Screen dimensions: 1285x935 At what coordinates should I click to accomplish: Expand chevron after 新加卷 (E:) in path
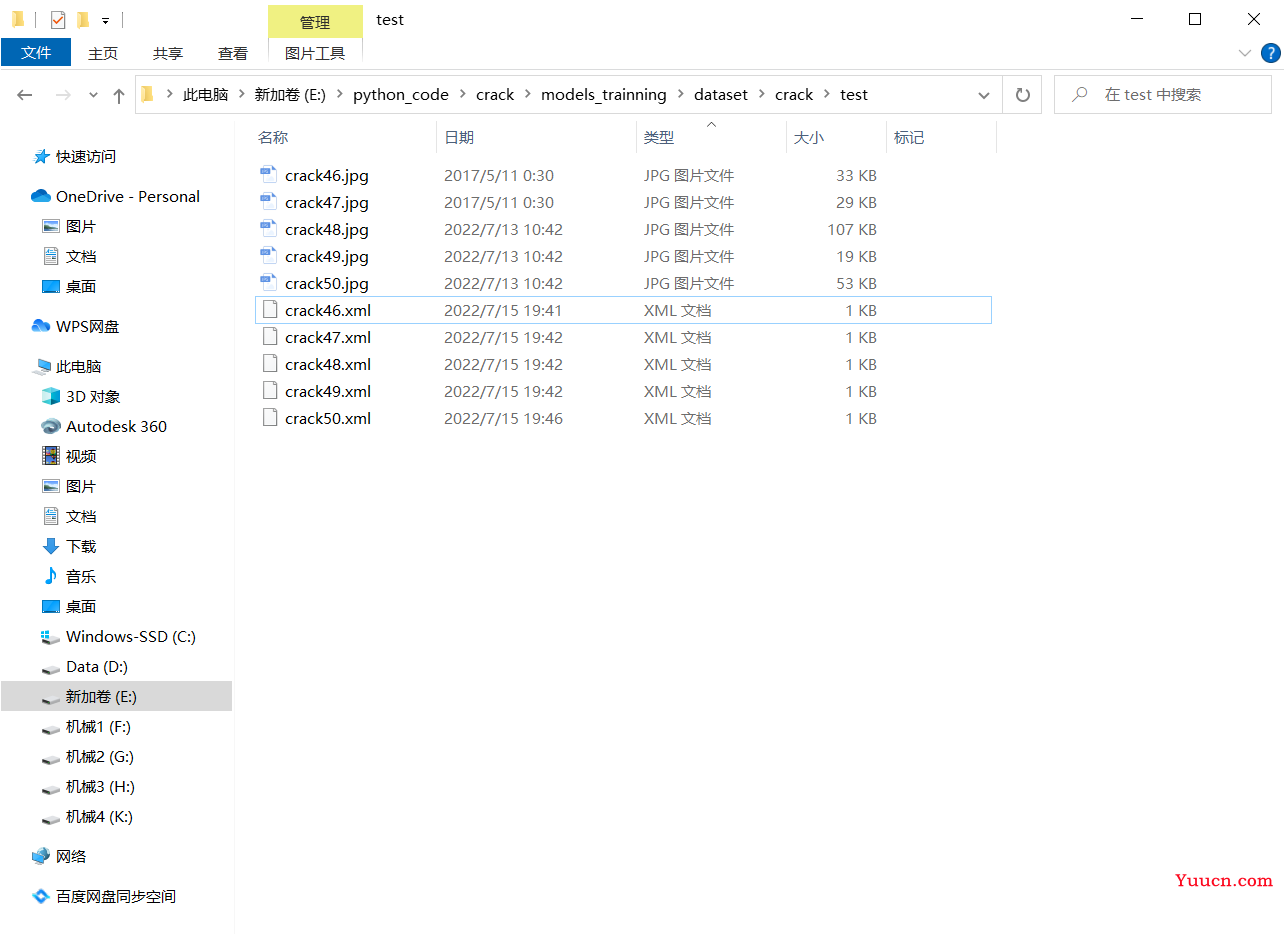click(340, 95)
